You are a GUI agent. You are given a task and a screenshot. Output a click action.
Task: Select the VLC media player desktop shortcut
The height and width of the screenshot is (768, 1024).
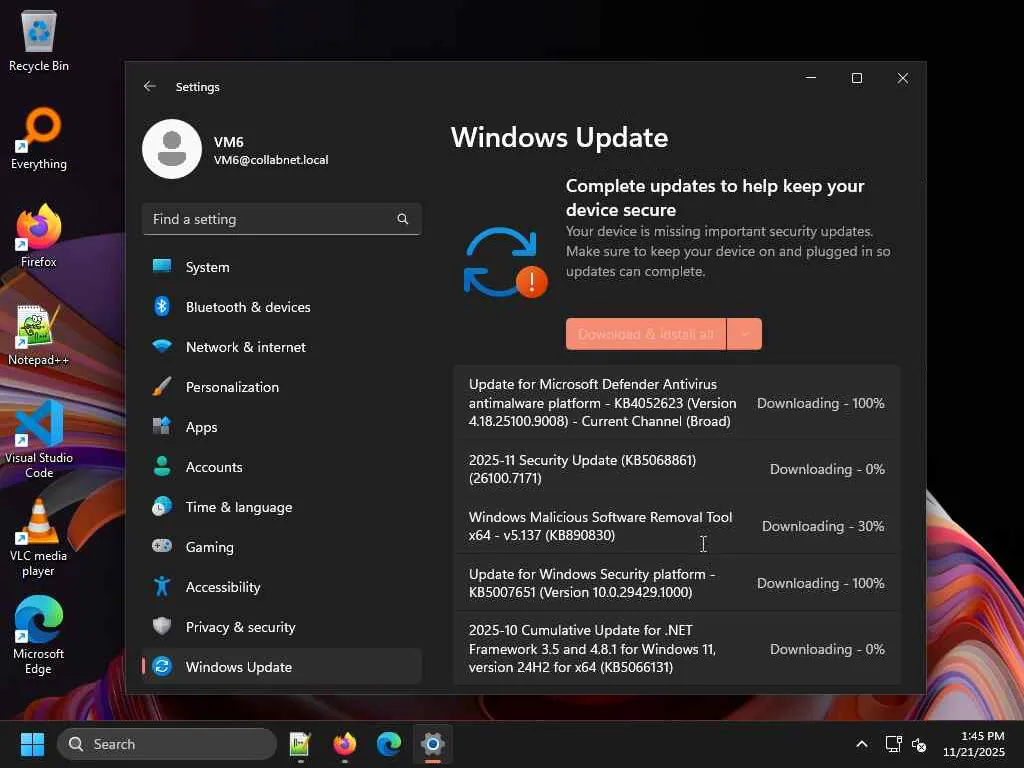pos(39,537)
